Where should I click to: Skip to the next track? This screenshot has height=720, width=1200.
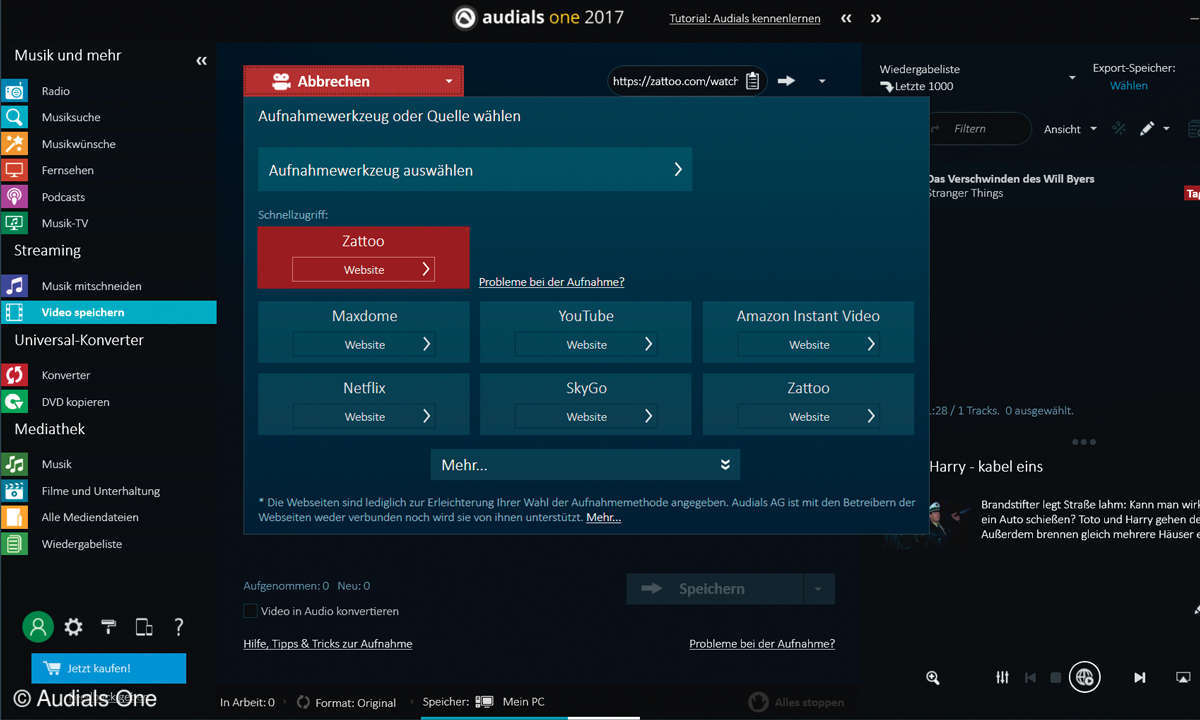point(1139,678)
